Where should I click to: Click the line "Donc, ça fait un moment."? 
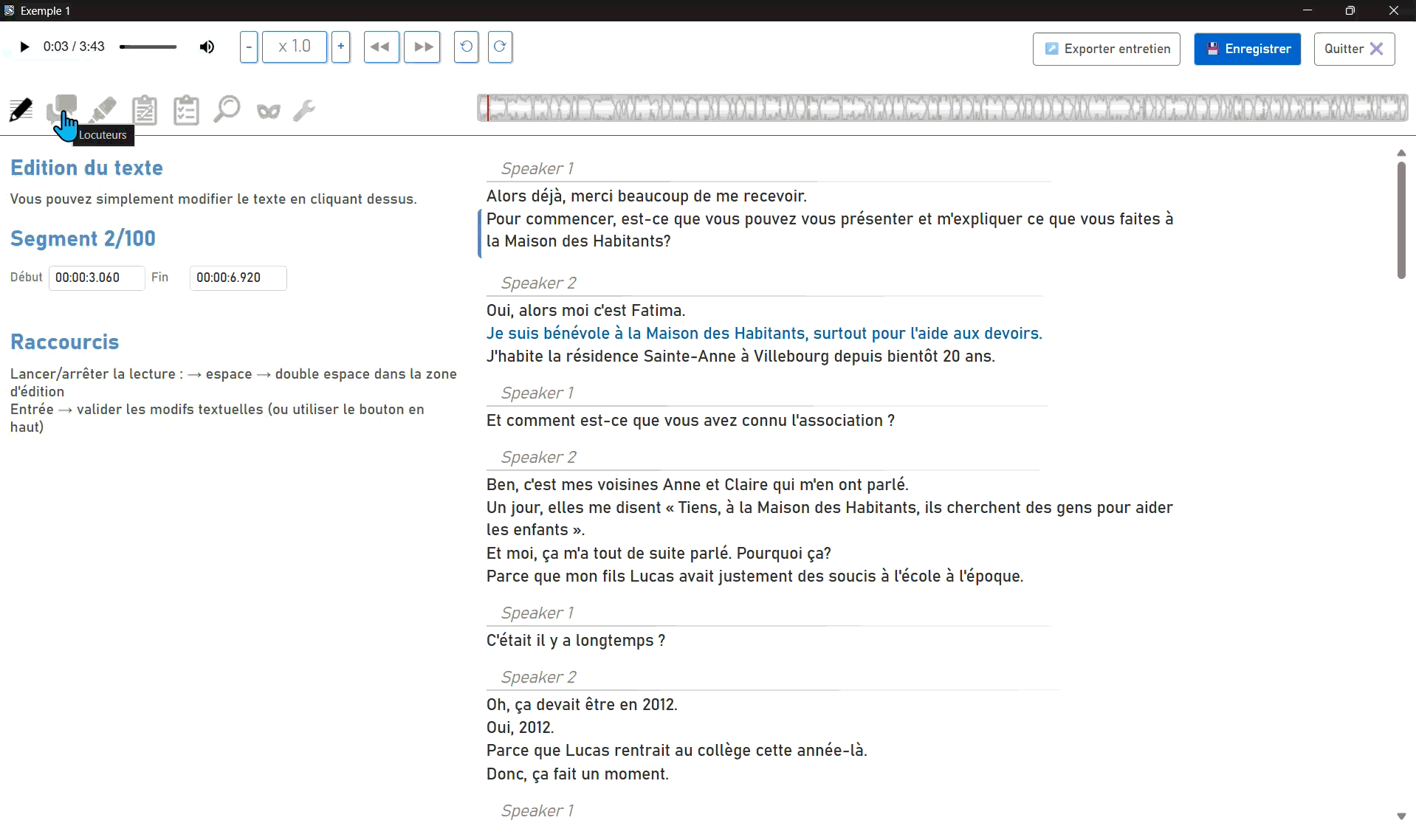(577, 774)
